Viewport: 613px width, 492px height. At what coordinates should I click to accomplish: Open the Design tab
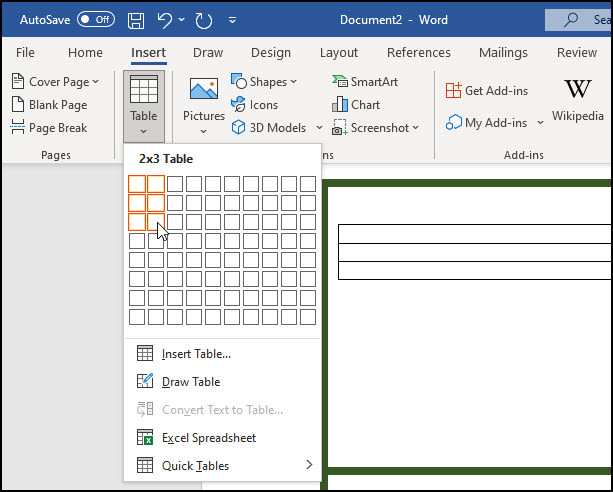click(x=271, y=52)
